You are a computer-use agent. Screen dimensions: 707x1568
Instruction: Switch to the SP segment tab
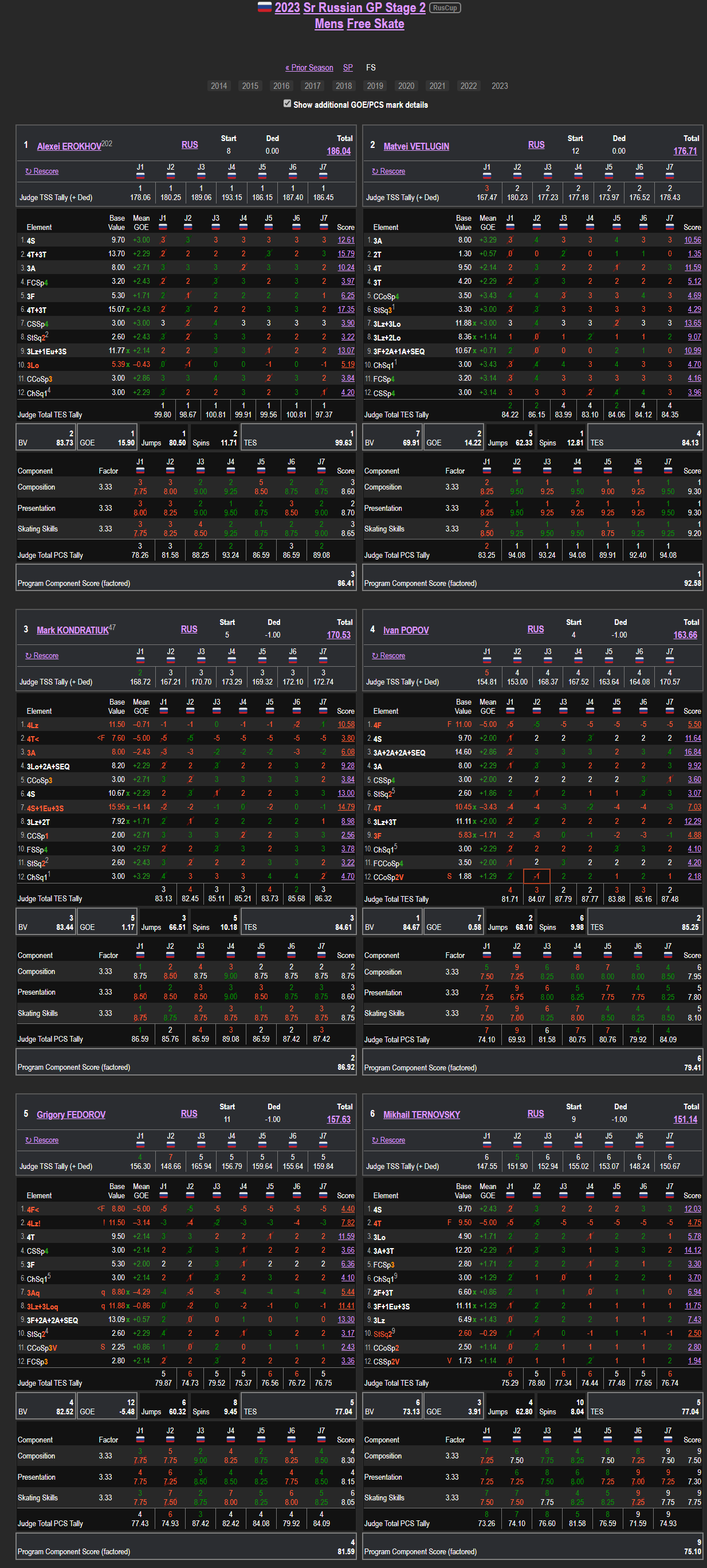[x=347, y=68]
